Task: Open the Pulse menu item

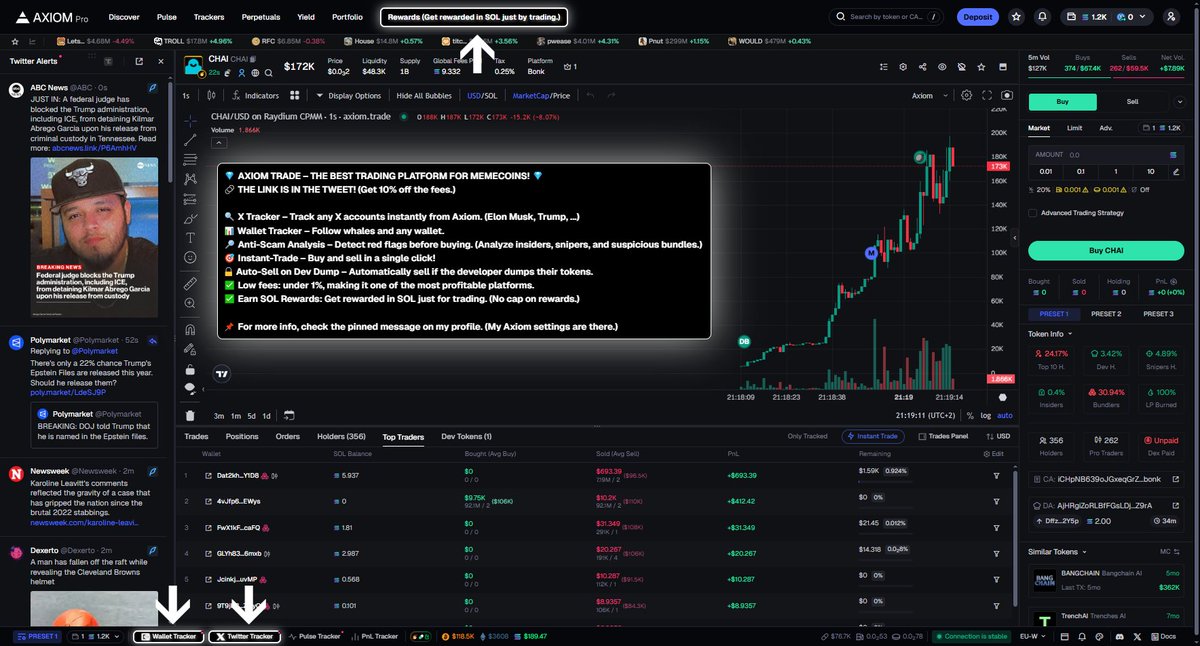Action: 167,17
